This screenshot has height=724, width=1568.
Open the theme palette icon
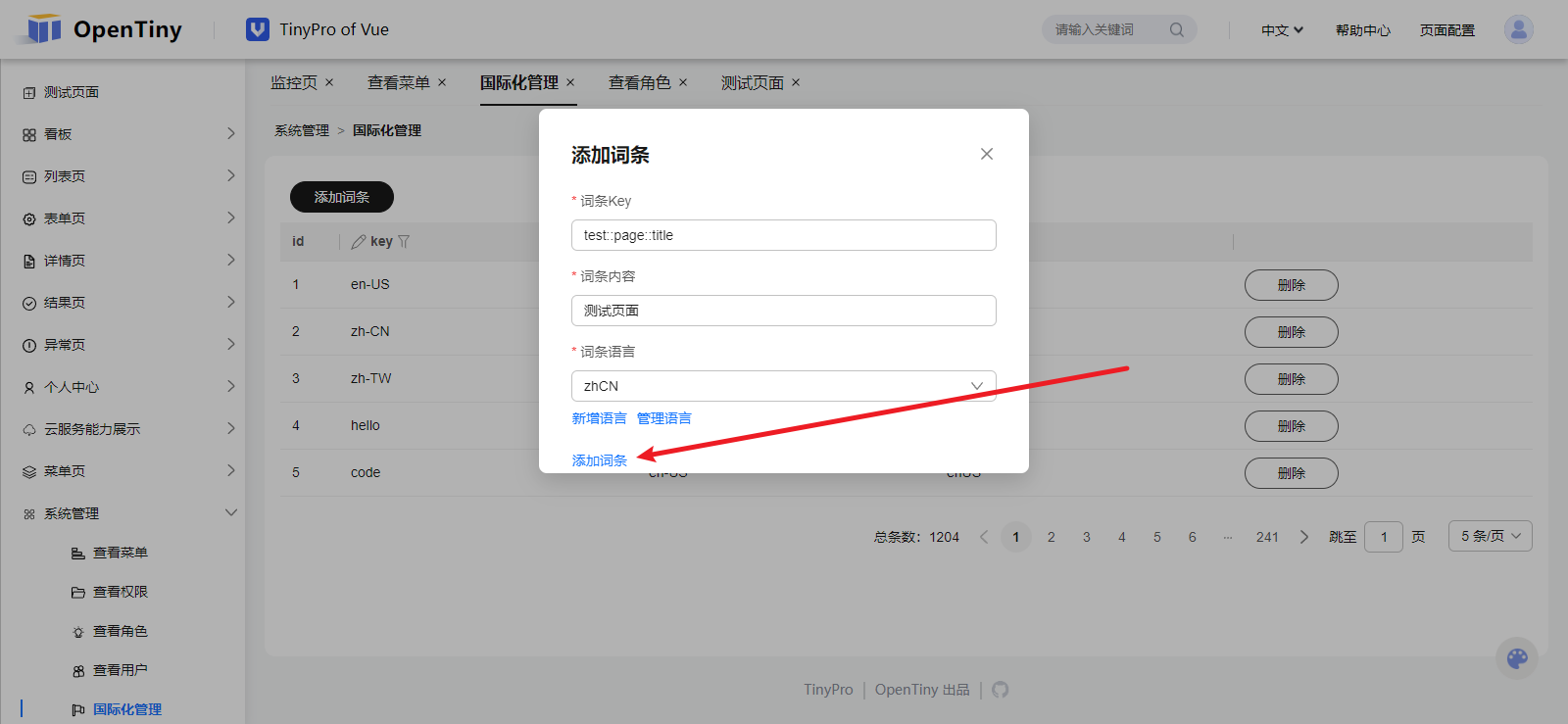[x=1517, y=658]
